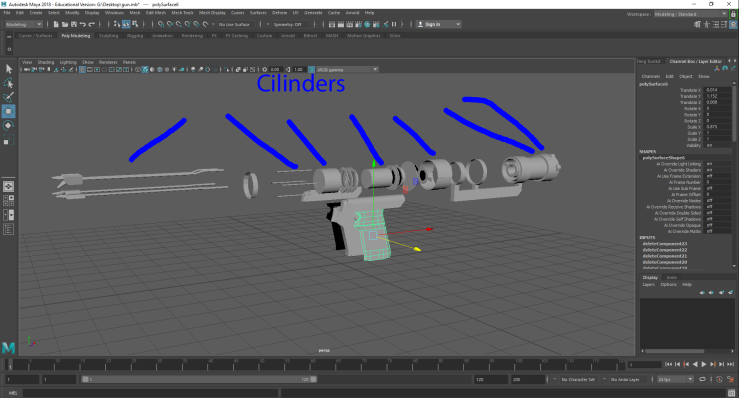This screenshot has height=398, width=739.
Task: Open the No Character Set dropdown
Action: [578, 379]
